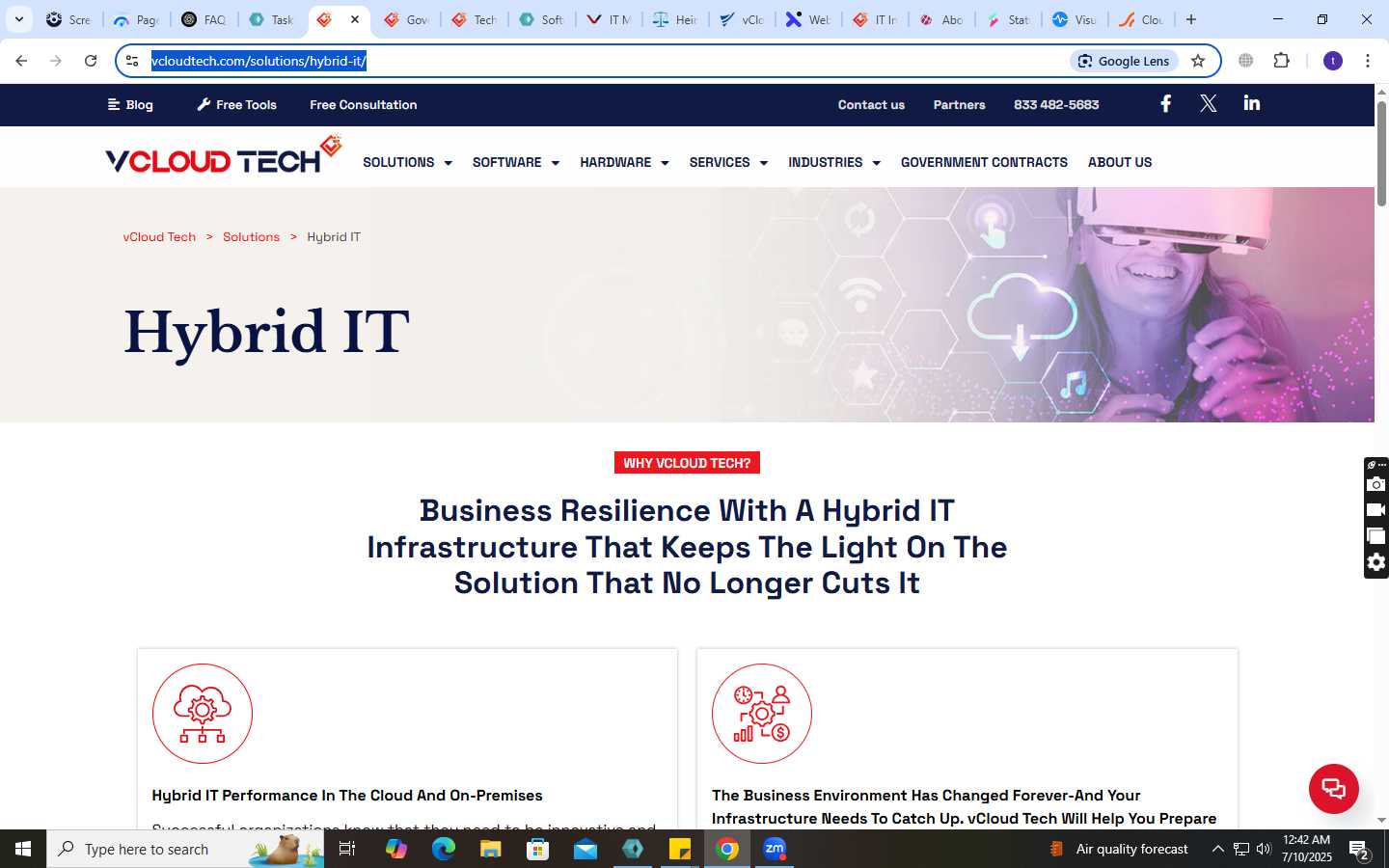The image size is (1389, 868).
Task: Reload the current page
Action: (91, 61)
